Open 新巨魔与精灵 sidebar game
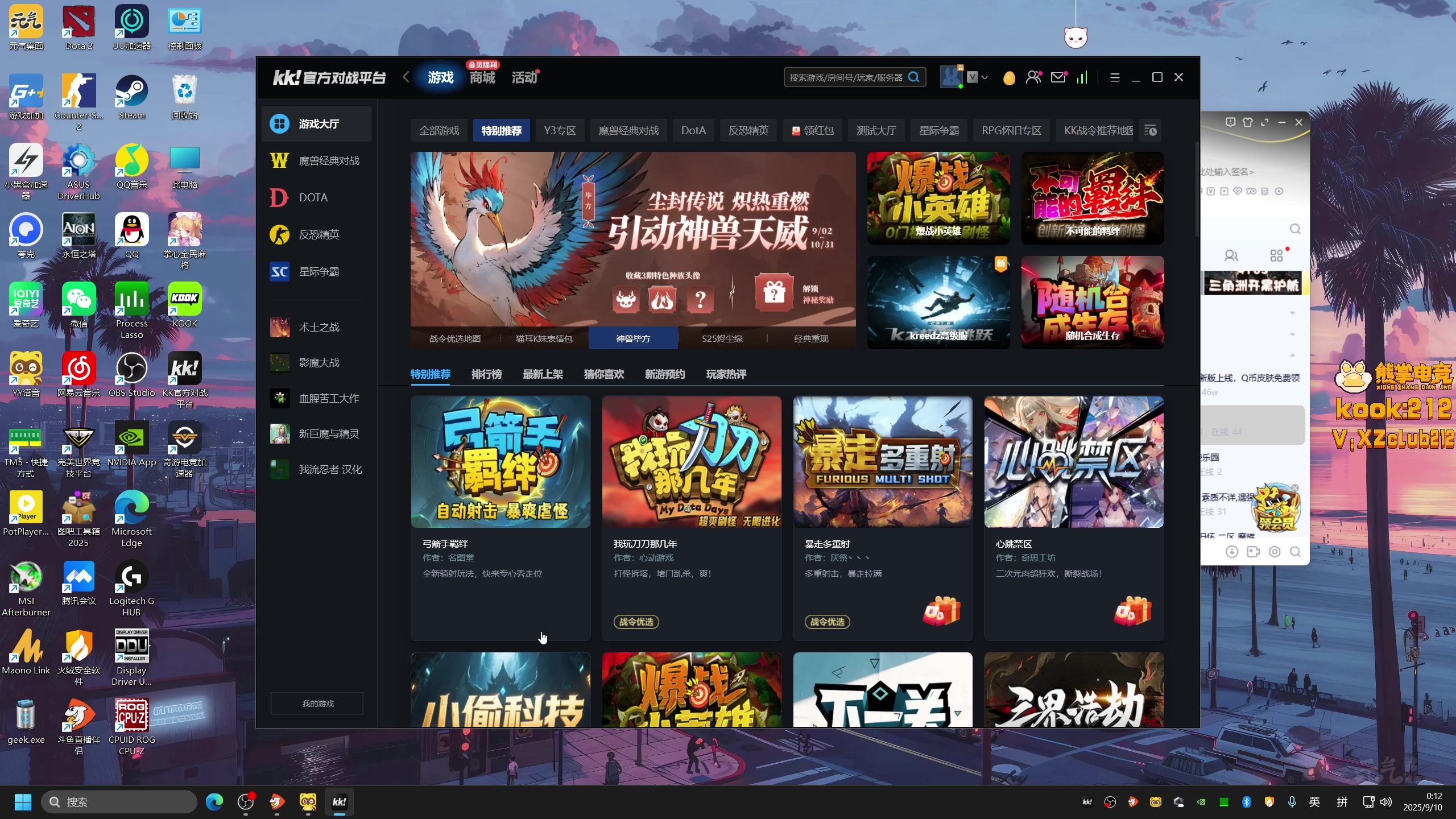 (x=317, y=433)
